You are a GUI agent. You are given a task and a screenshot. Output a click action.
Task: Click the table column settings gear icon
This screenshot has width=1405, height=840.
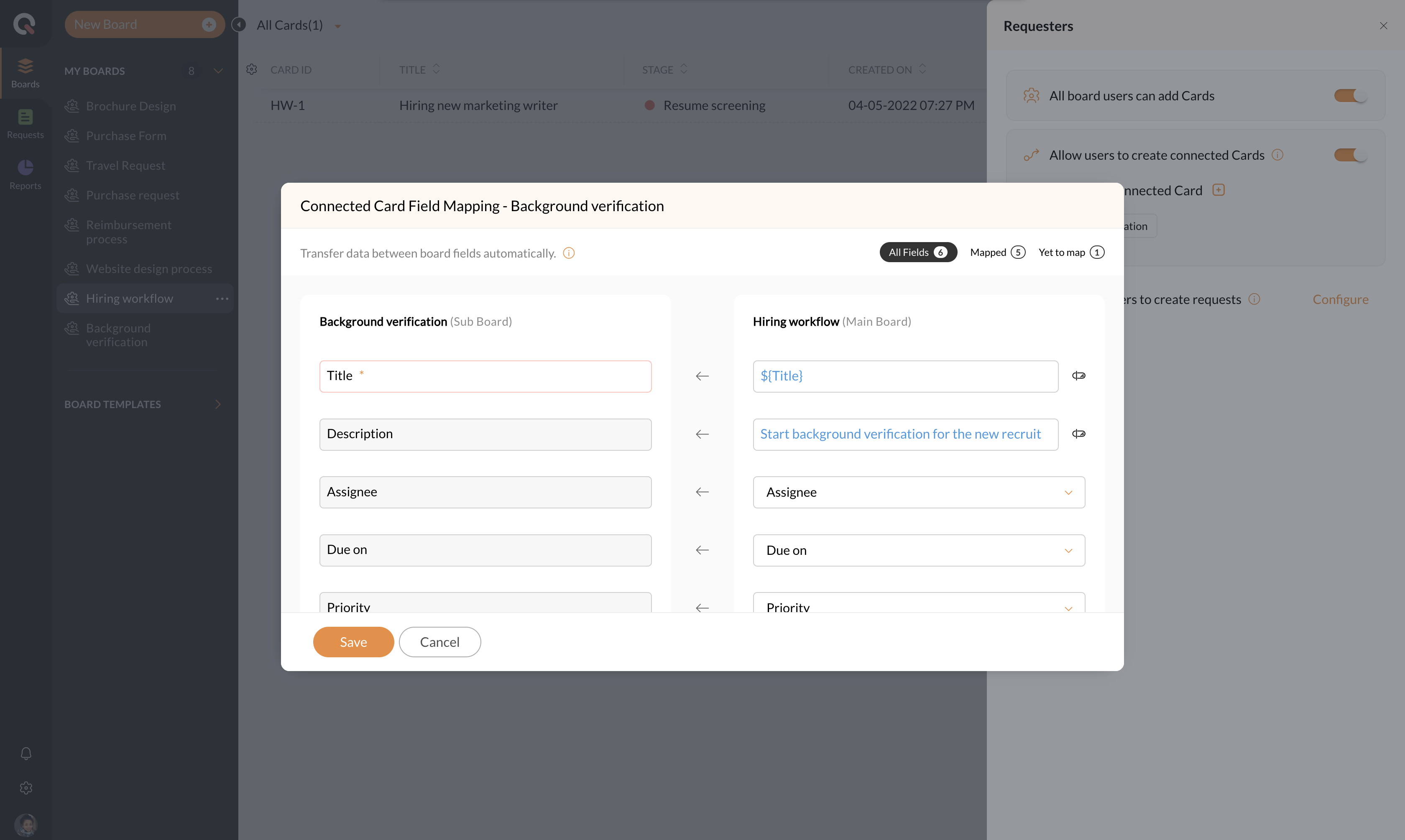click(x=251, y=70)
